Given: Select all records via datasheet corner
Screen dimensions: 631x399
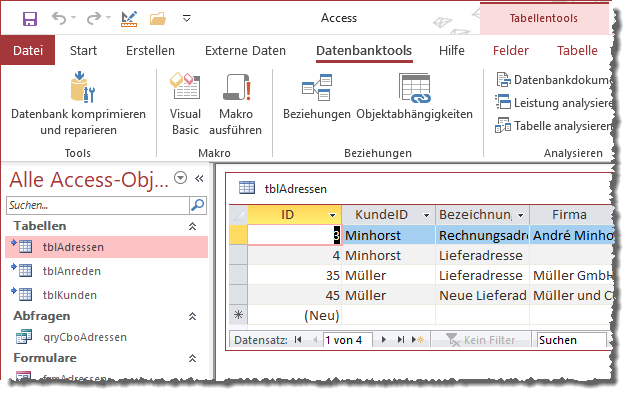Looking at the screenshot, I should 238,215.
